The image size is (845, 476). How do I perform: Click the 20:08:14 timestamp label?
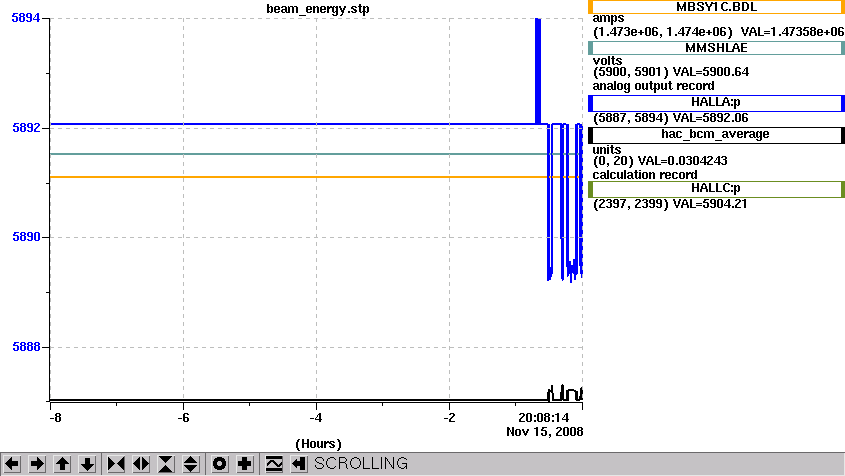[544, 418]
